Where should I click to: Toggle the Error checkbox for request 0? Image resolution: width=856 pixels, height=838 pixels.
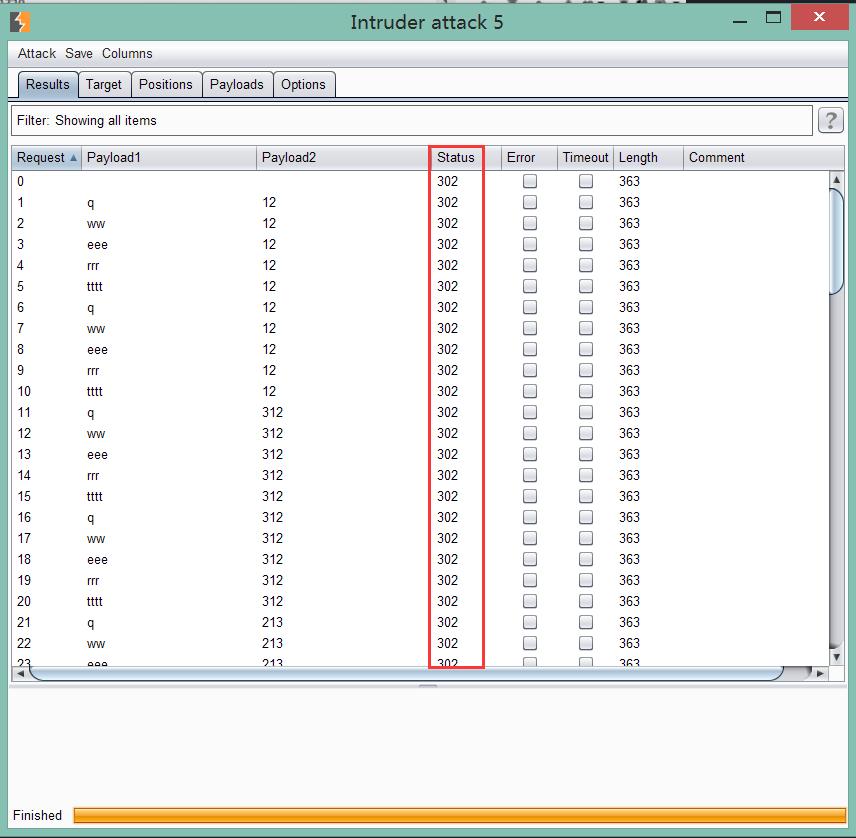(529, 181)
